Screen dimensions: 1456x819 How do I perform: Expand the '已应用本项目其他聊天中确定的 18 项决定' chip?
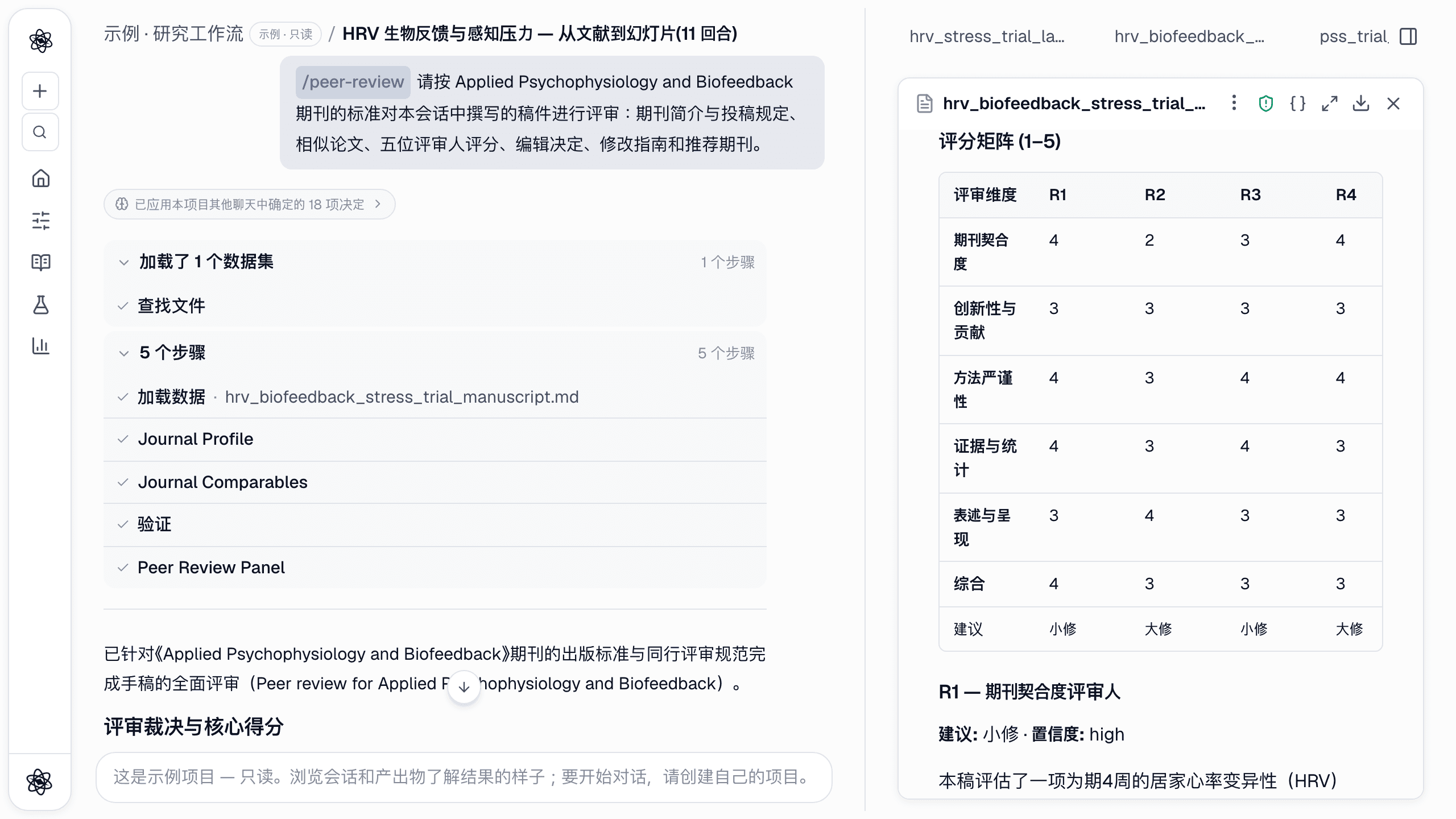tap(249, 204)
